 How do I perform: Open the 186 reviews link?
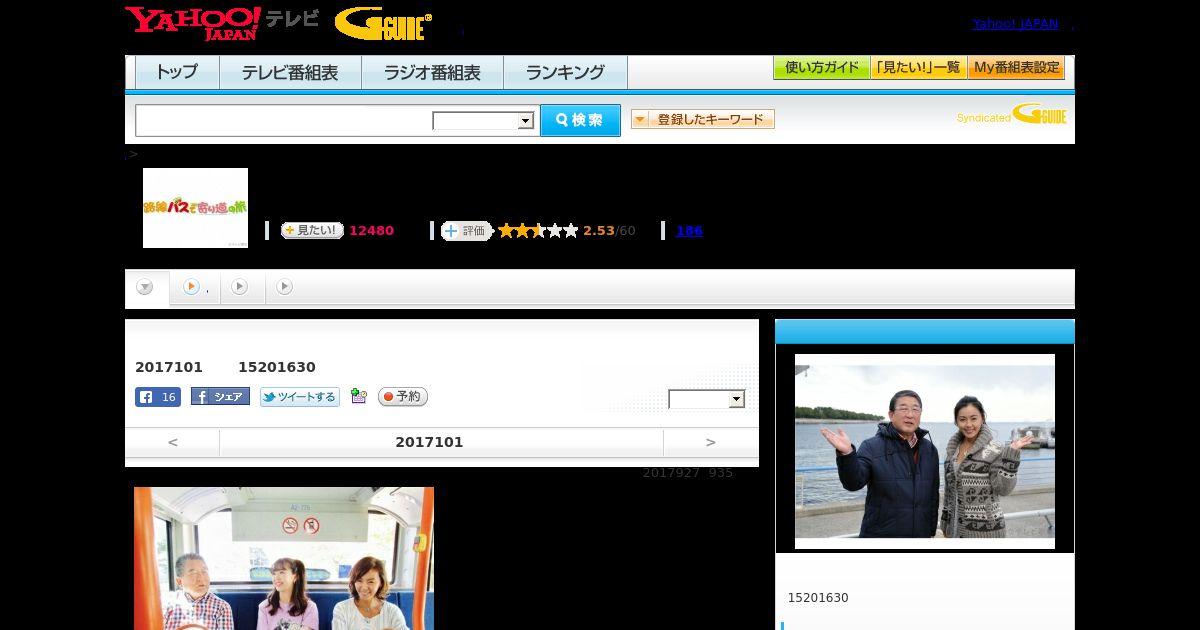689,231
